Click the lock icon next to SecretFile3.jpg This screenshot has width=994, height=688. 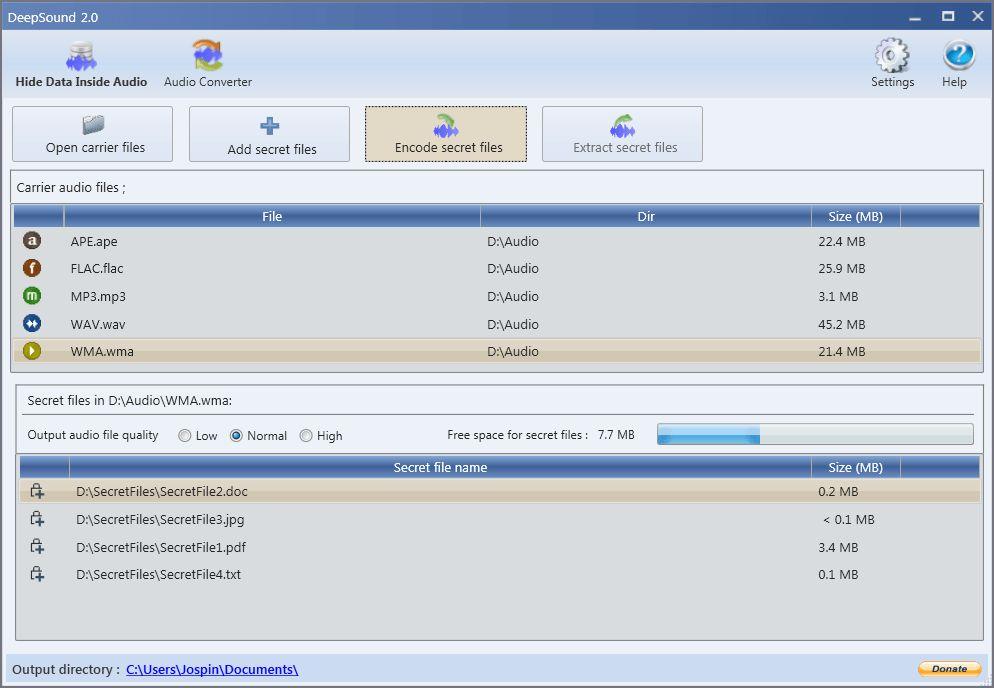pyautogui.click(x=37, y=519)
